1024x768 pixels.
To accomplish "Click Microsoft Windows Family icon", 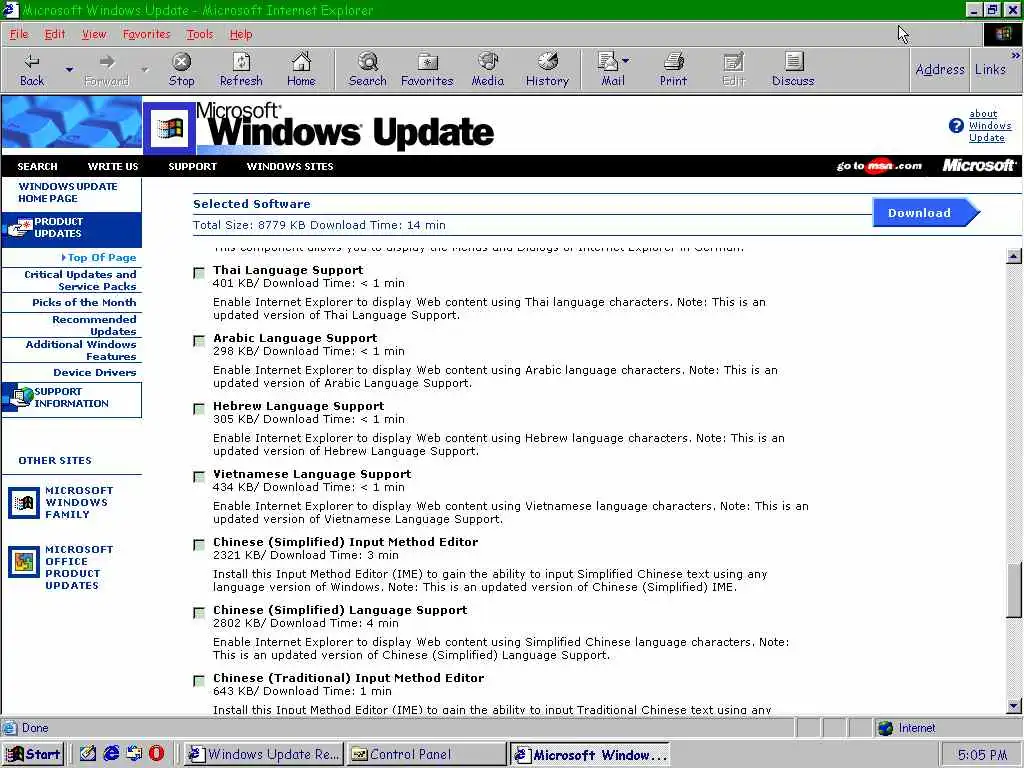I will click(24, 503).
